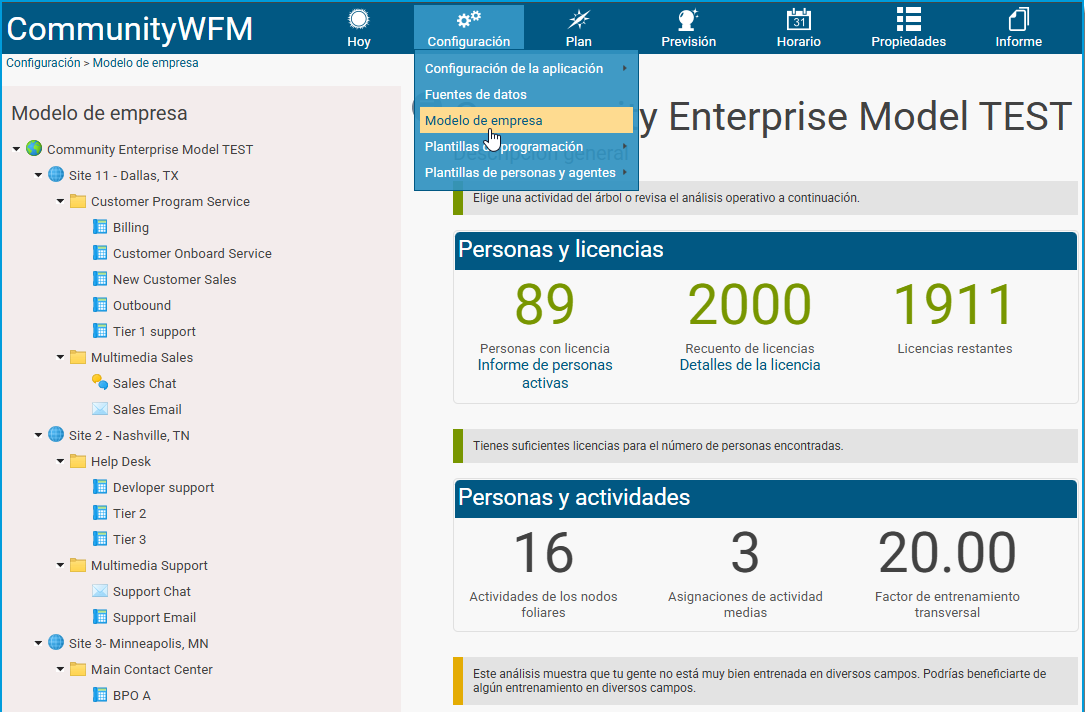Collapse the Site 11 - Dallas, TX node
Image resolution: width=1085 pixels, height=712 pixels.
point(38,175)
